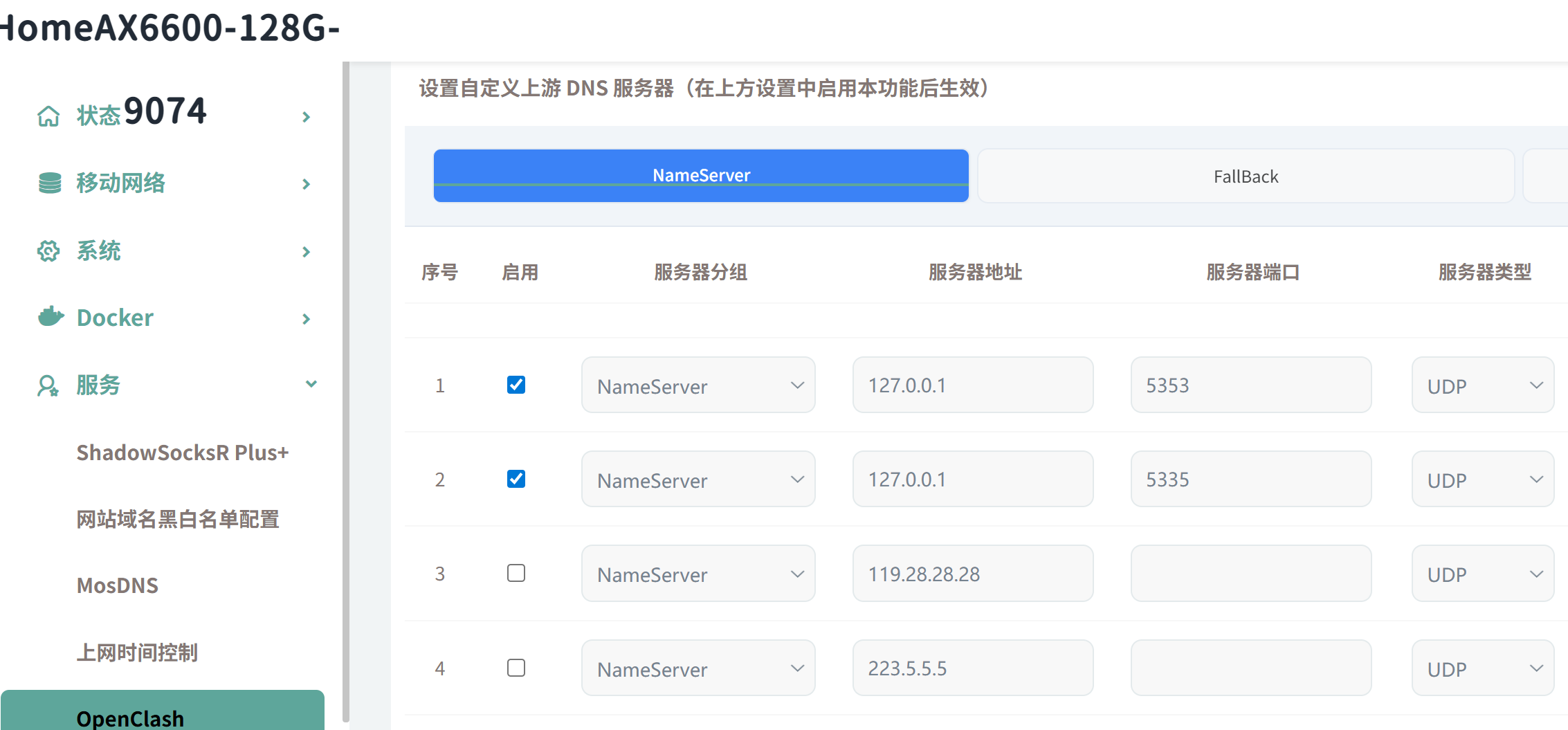Viewport: 1568px width, 730px height.
Task: Enable server row 3 with 119.28.28.28
Action: [516, 573]
